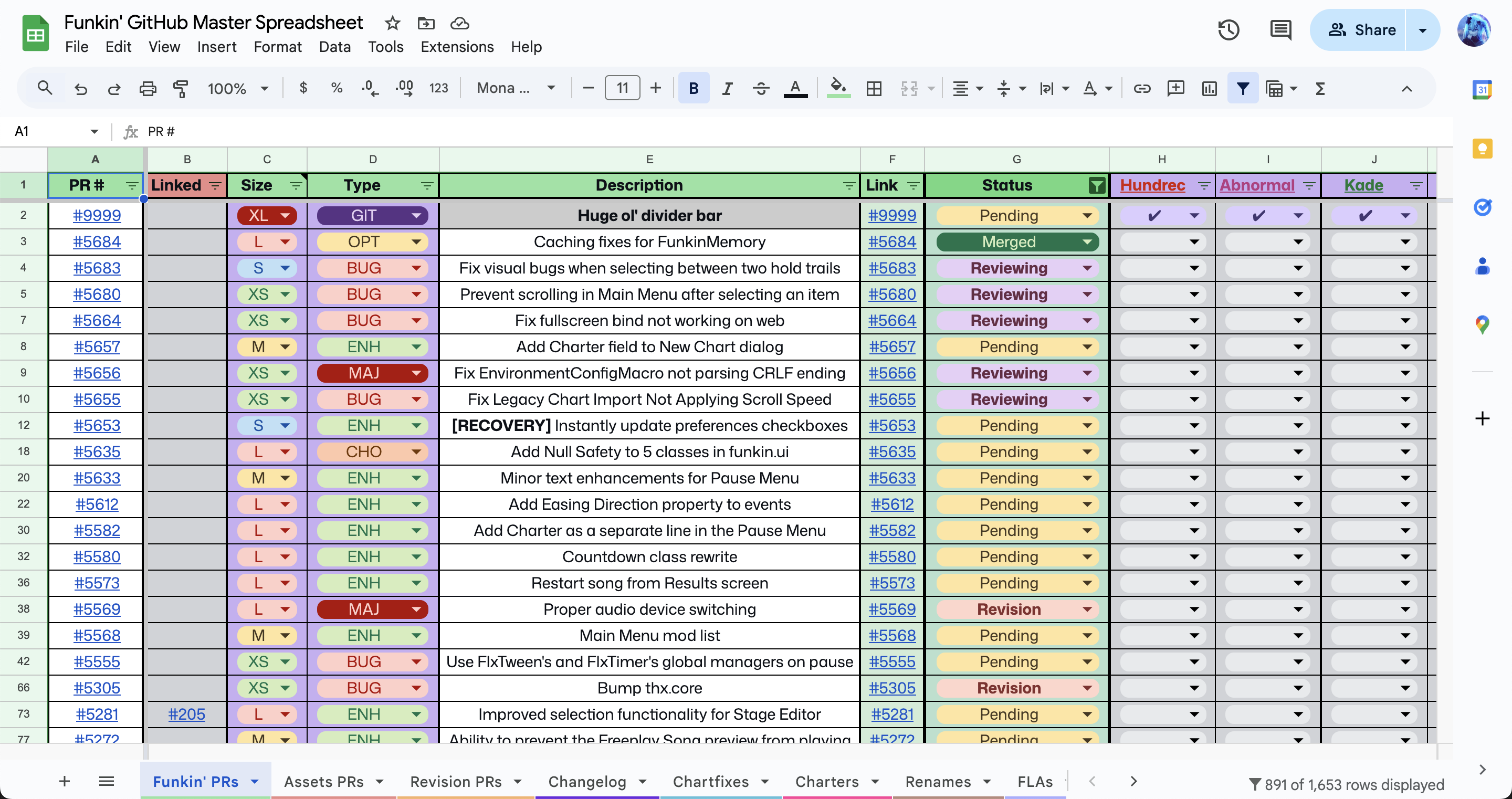Image resolution: width=1512 pixels, height=799 pixels.
Task: Open the Data menu
Action: [334, 46]
